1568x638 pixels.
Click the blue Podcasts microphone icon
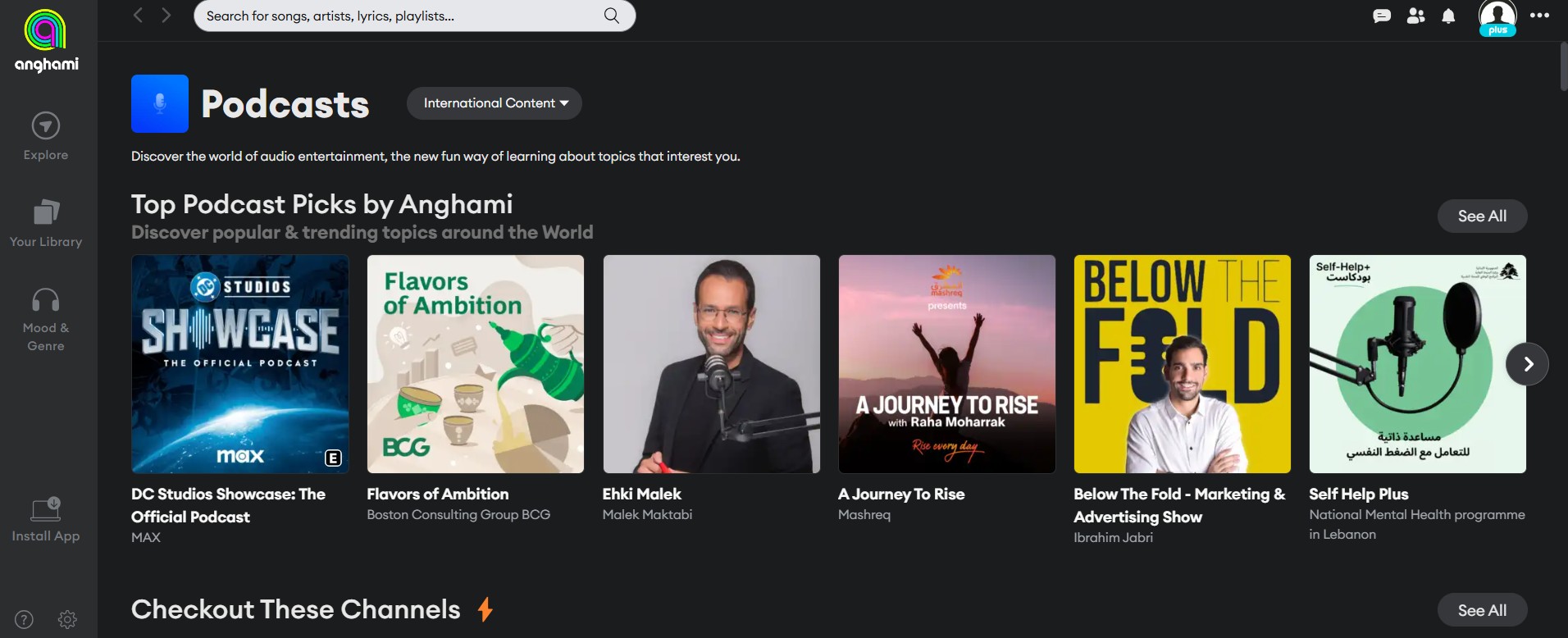point(160,103)
